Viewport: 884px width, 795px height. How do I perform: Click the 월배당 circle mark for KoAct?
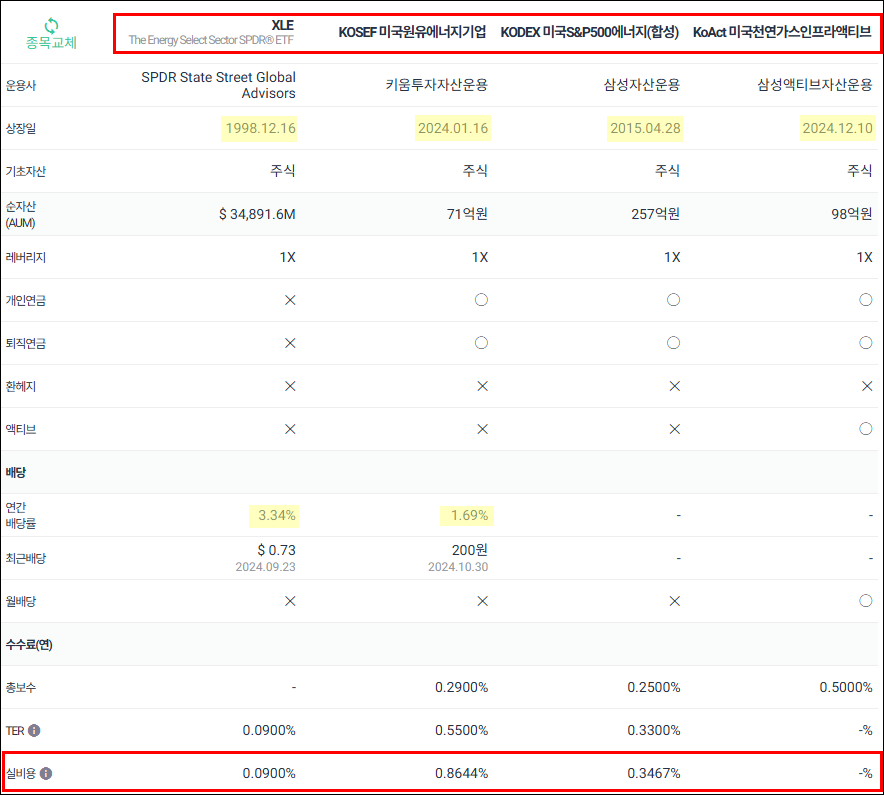click(865, 600)
